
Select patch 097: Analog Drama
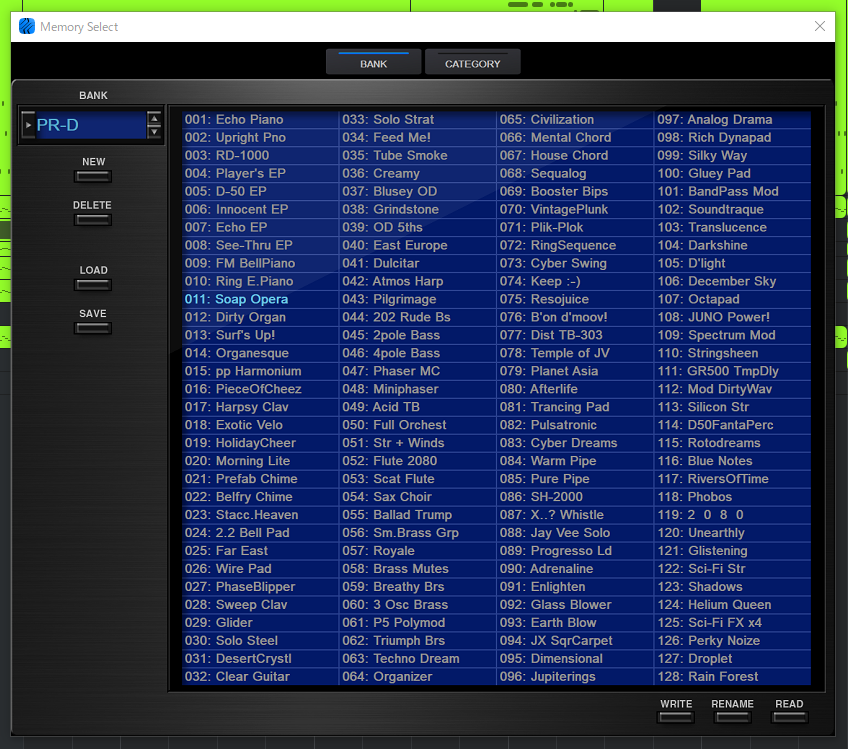(733, 120)
